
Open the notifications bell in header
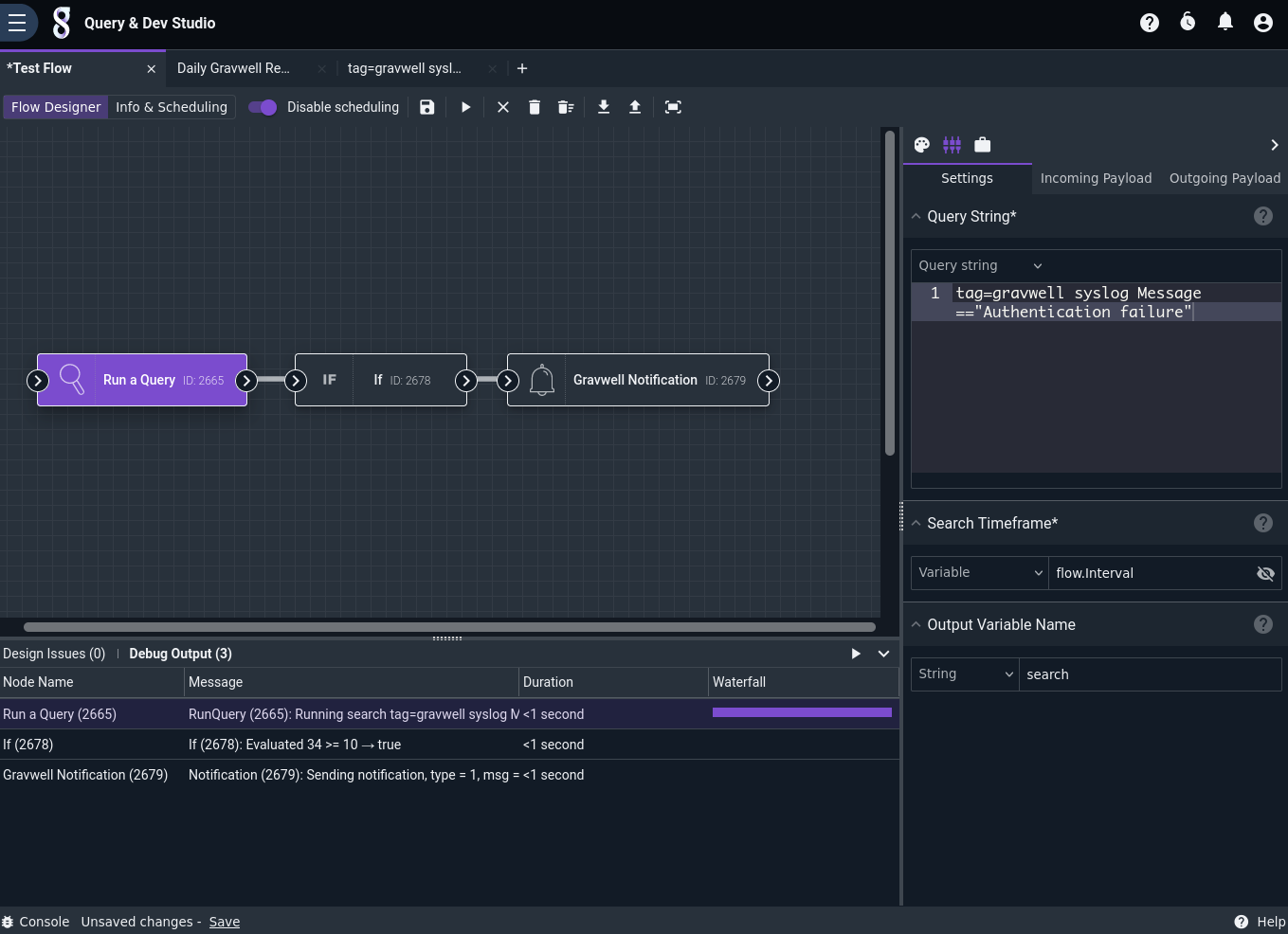tap(1225, 23)
